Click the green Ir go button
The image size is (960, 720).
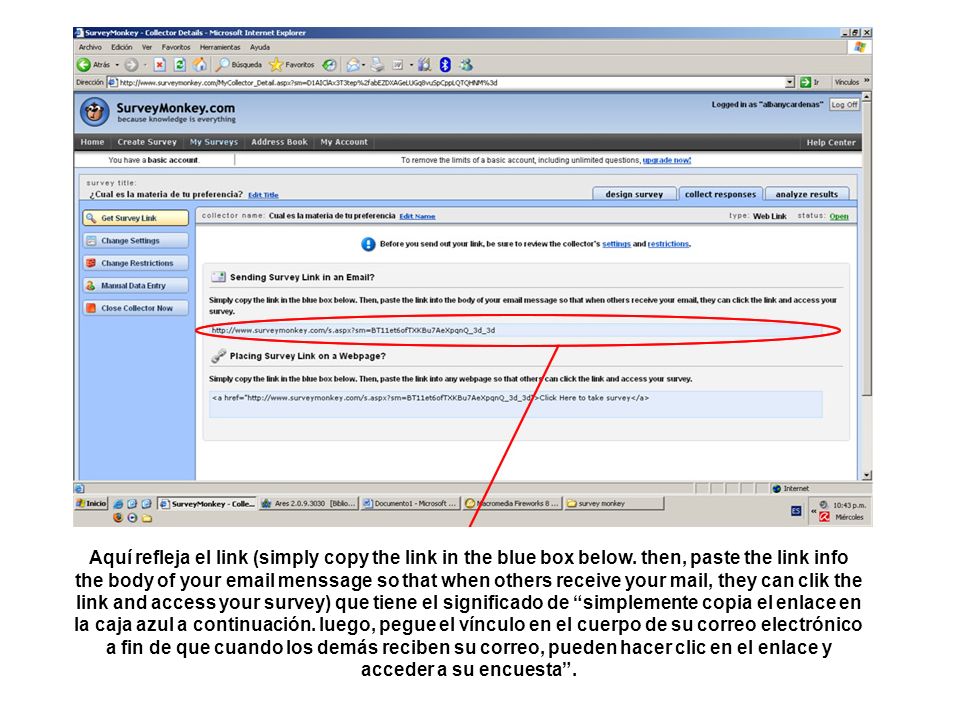810,82
